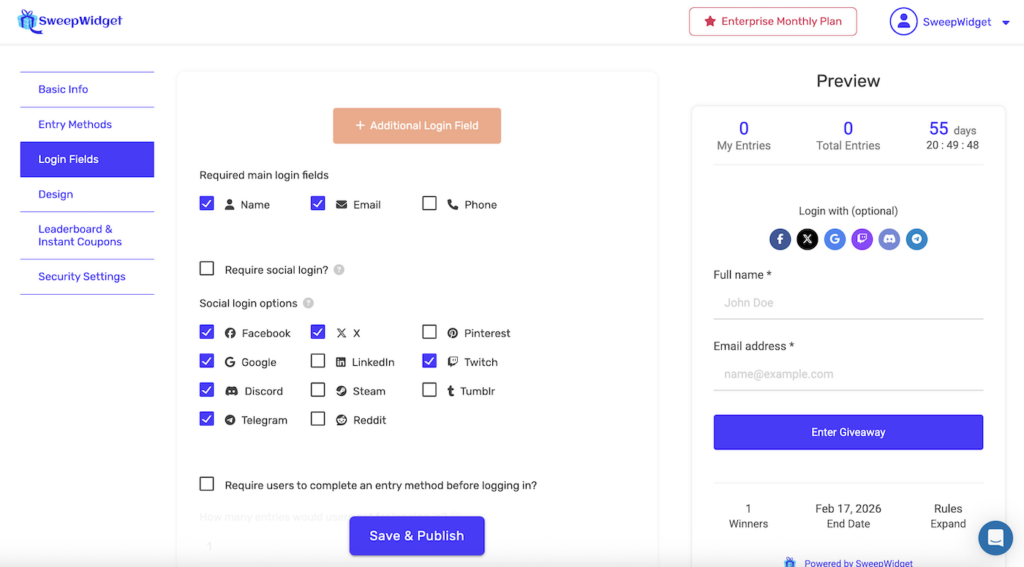Open the Entry Methods tab

click(x=75, y=124)
